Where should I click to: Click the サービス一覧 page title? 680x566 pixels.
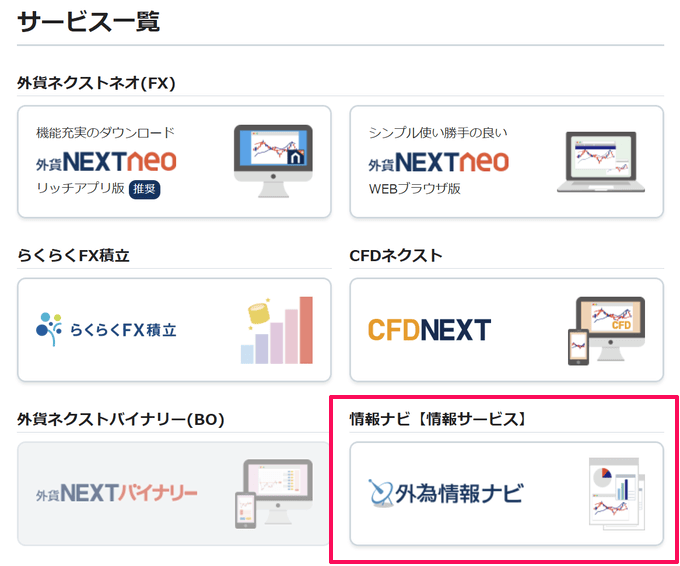pos(89,21)
